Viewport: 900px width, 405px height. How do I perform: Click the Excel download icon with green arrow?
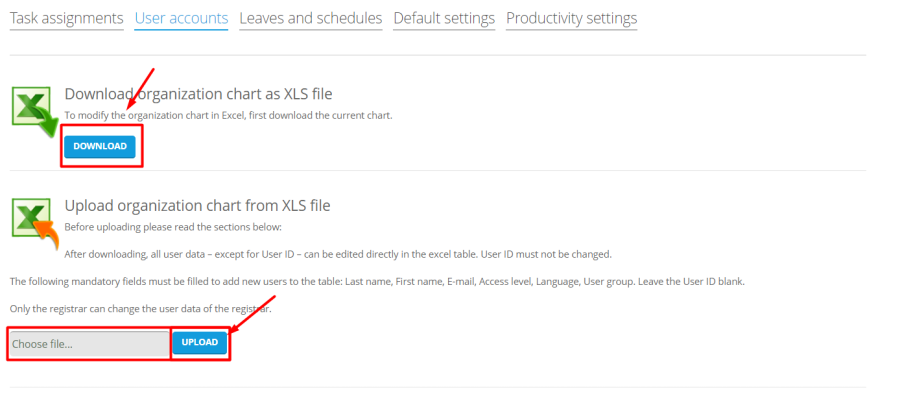pos(34,112)
